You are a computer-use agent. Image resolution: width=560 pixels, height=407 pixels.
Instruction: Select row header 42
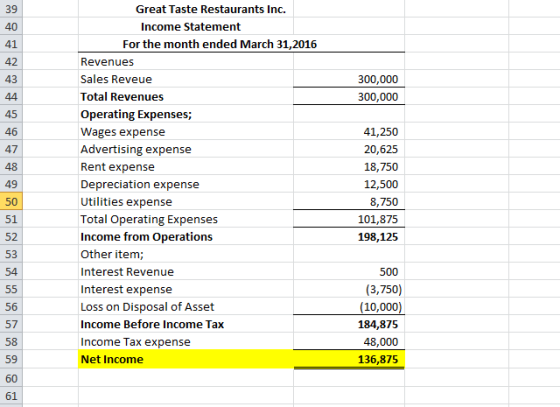pyautogui.click(x=11, y=61)
